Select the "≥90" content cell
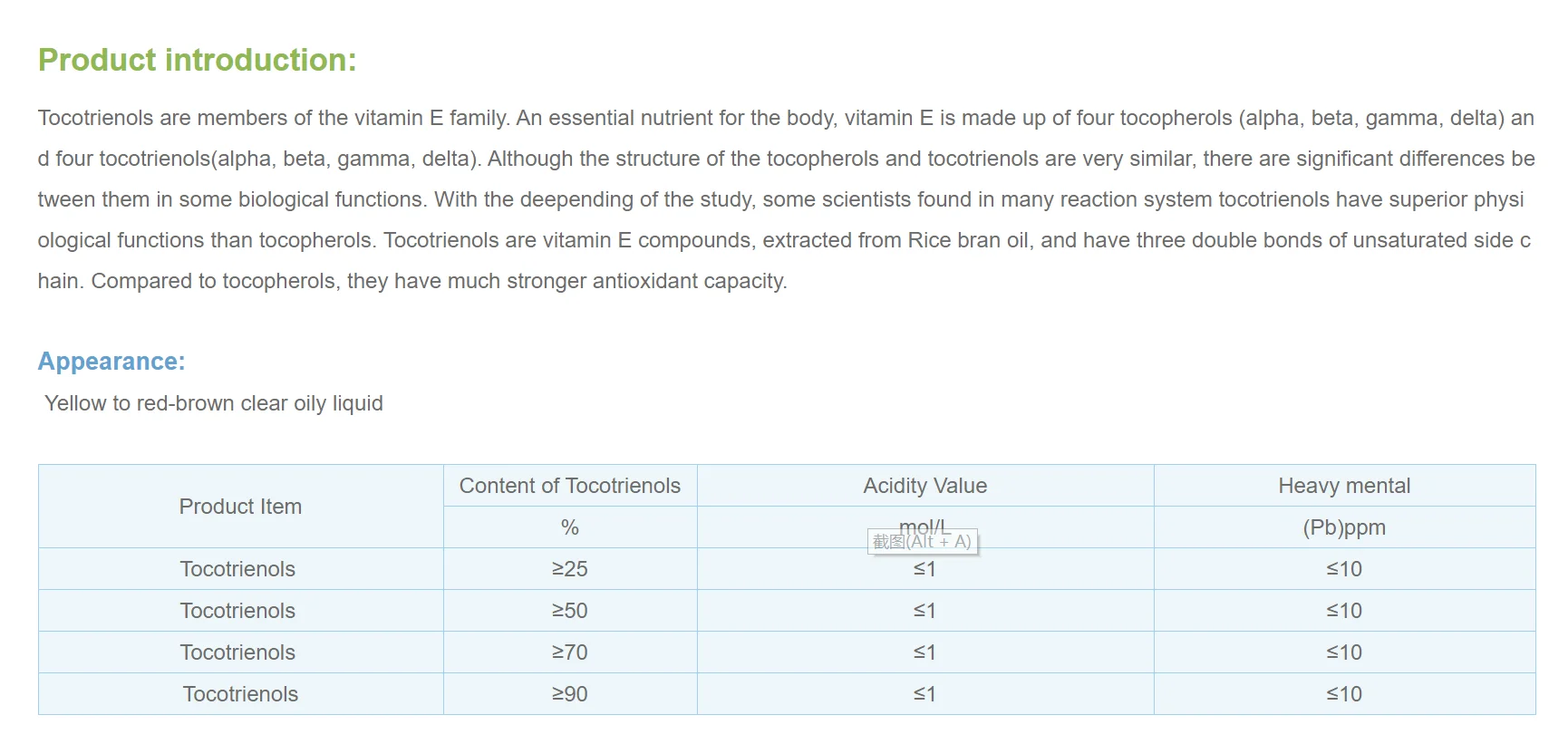This screenshot has height=744, width=1568. tap(569, 694)
